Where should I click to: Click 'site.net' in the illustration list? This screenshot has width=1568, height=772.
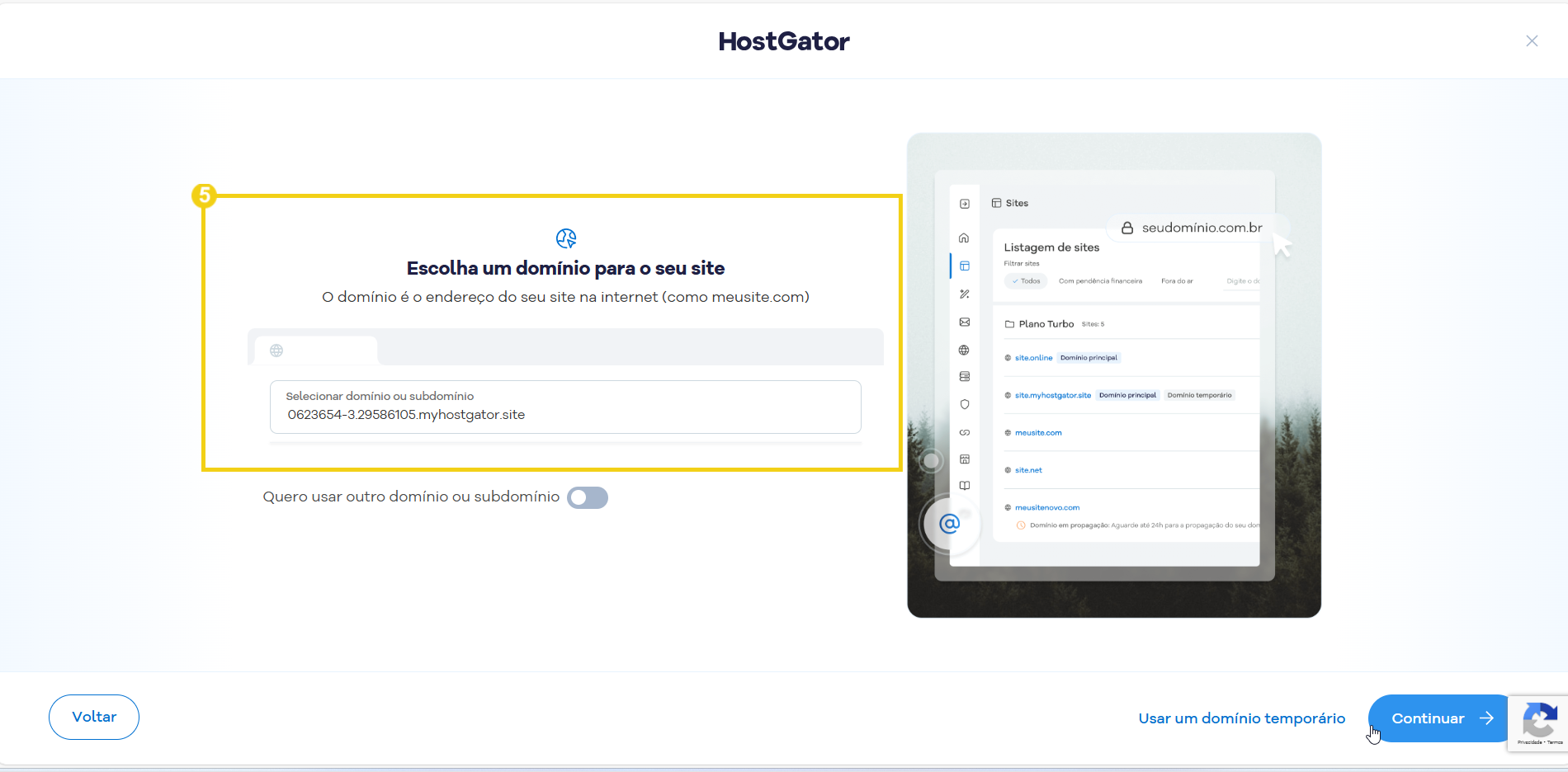pos(1028,470)
